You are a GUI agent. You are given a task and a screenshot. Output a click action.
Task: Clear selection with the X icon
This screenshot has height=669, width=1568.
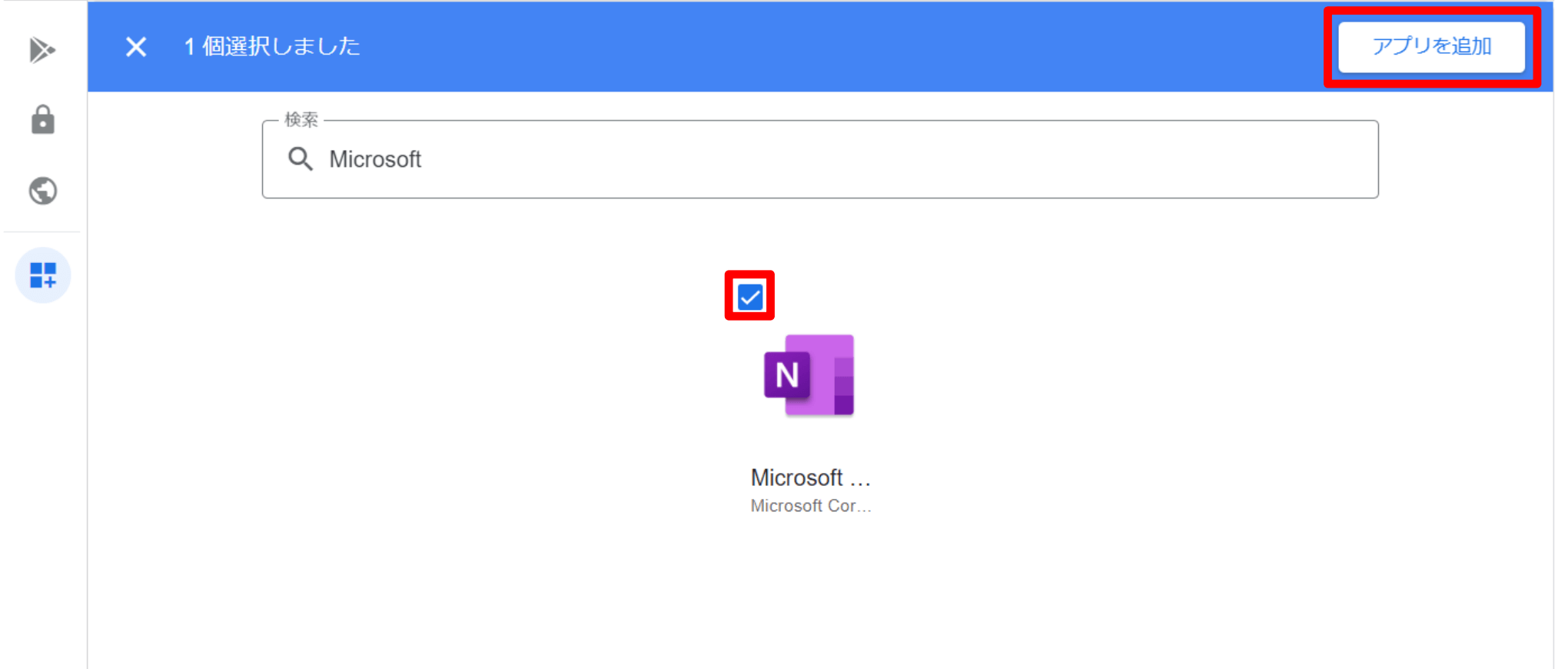click(x=136, y=47)
